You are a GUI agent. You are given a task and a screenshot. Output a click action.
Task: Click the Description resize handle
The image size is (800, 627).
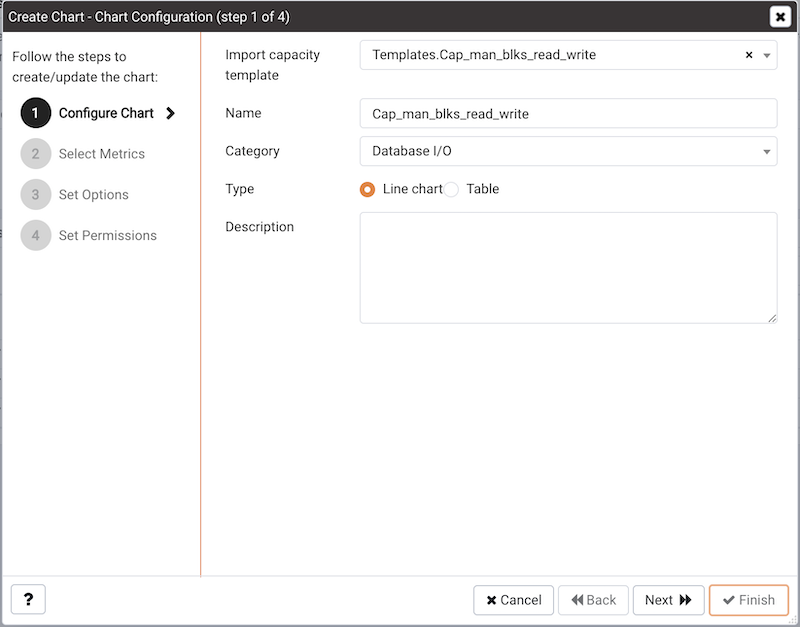coord(772,318)
